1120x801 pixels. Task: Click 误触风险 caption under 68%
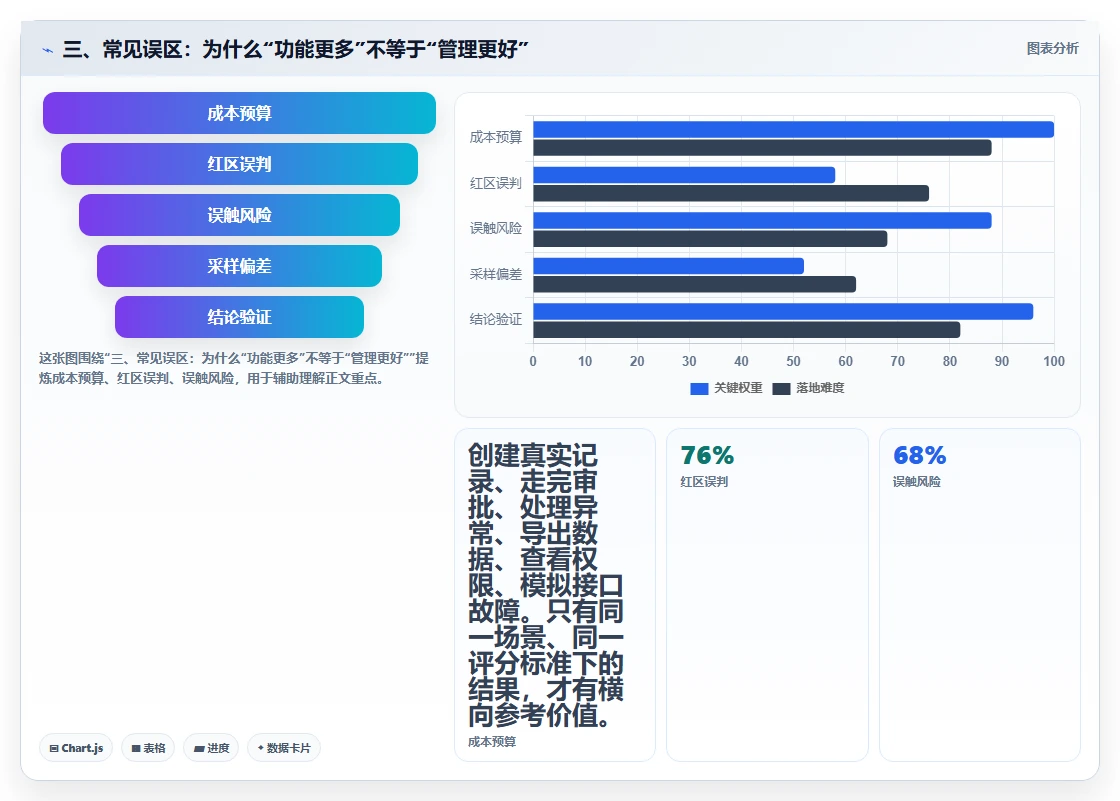(916, 482)
